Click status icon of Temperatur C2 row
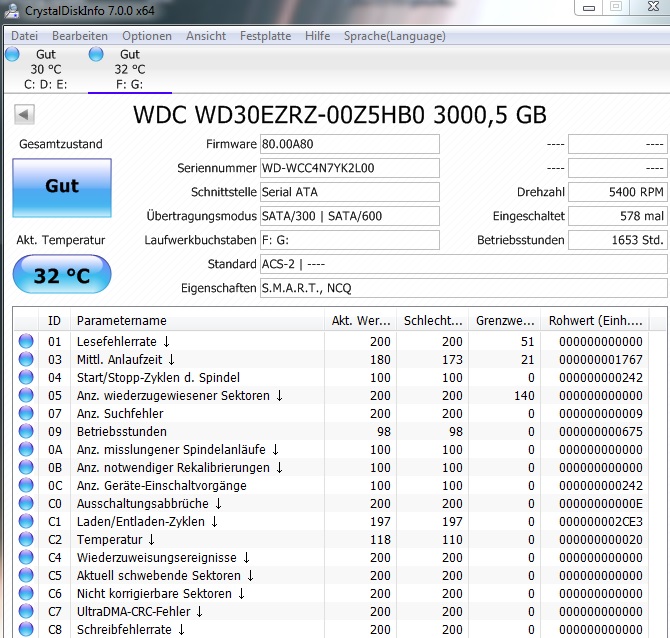 tap(26, 539)
